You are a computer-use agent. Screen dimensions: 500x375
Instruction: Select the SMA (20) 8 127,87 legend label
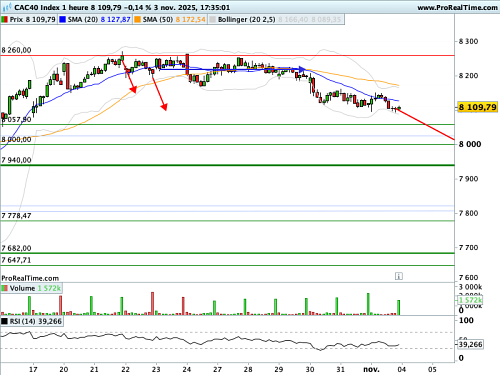(99, 20)
